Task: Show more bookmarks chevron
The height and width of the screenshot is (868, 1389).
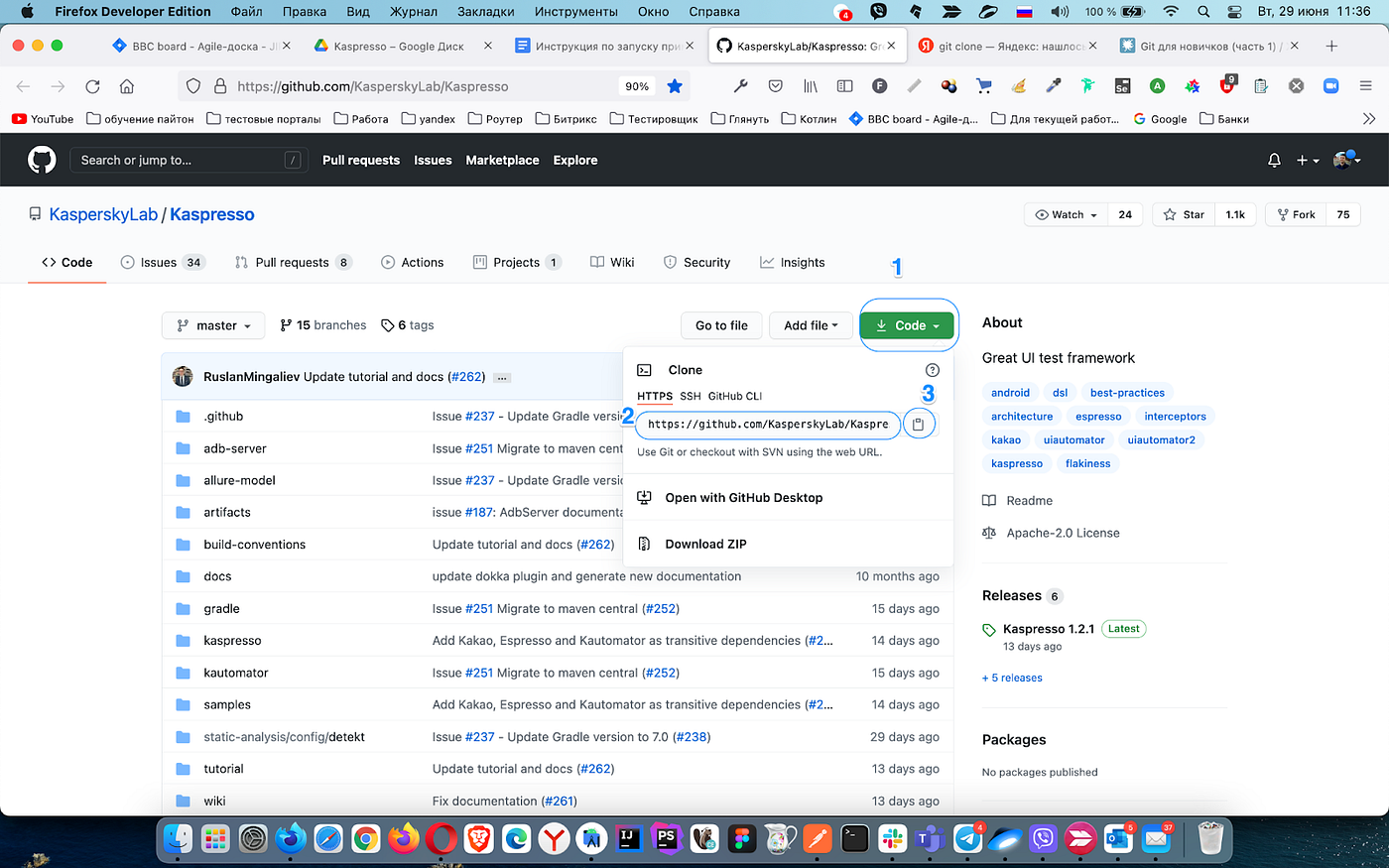Action: click(1369, 119)
